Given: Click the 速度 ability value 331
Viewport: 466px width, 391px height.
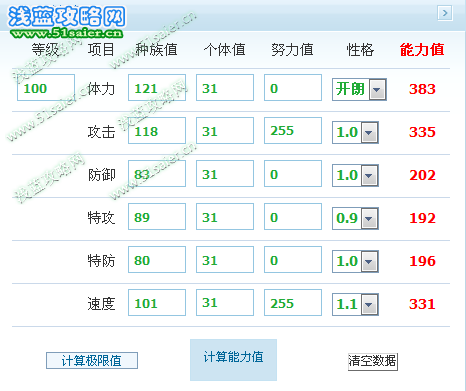Looking at the screenshot, I should (x=422, y=304).
